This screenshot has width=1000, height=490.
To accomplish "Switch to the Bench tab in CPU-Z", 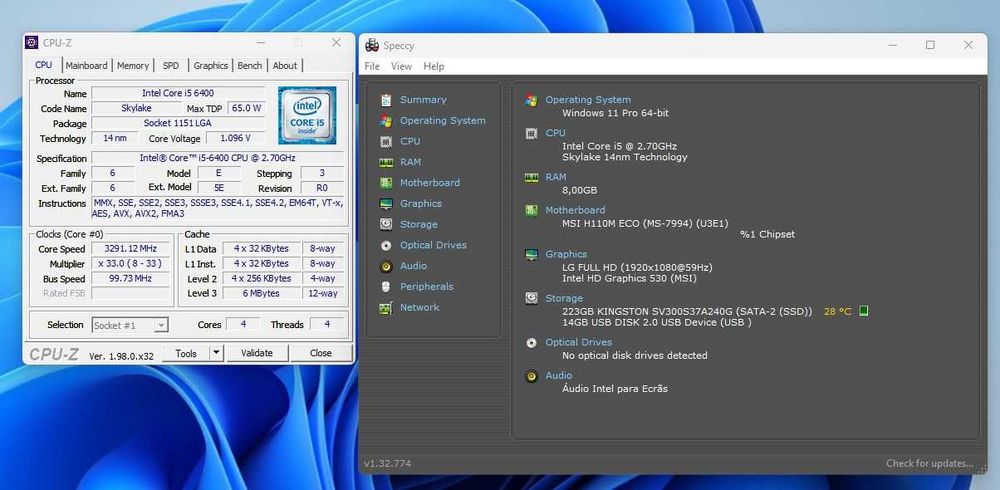I will click(x=249, y=65).
